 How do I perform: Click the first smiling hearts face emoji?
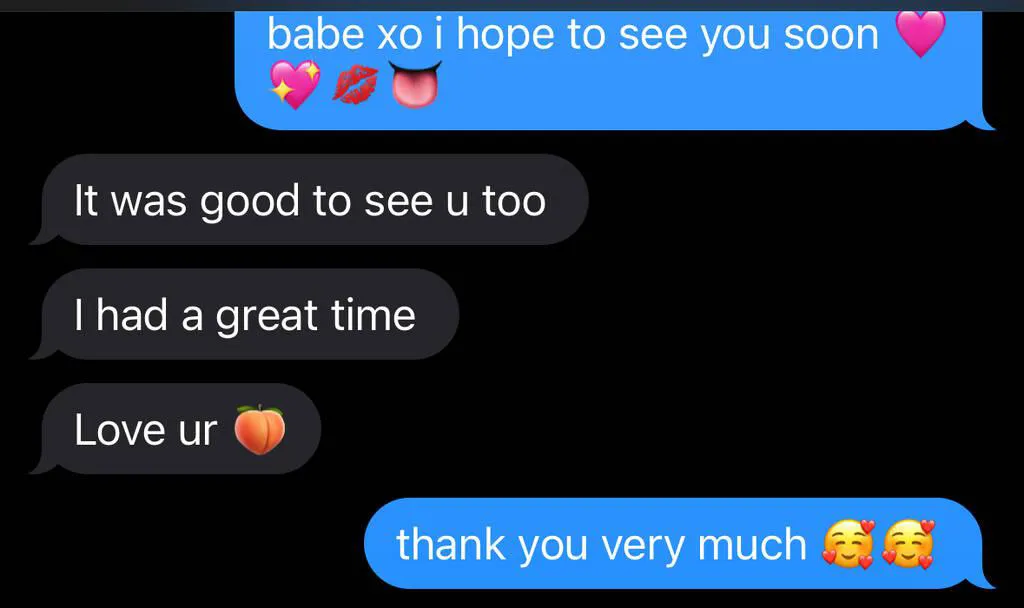click(x=848, y=544)
